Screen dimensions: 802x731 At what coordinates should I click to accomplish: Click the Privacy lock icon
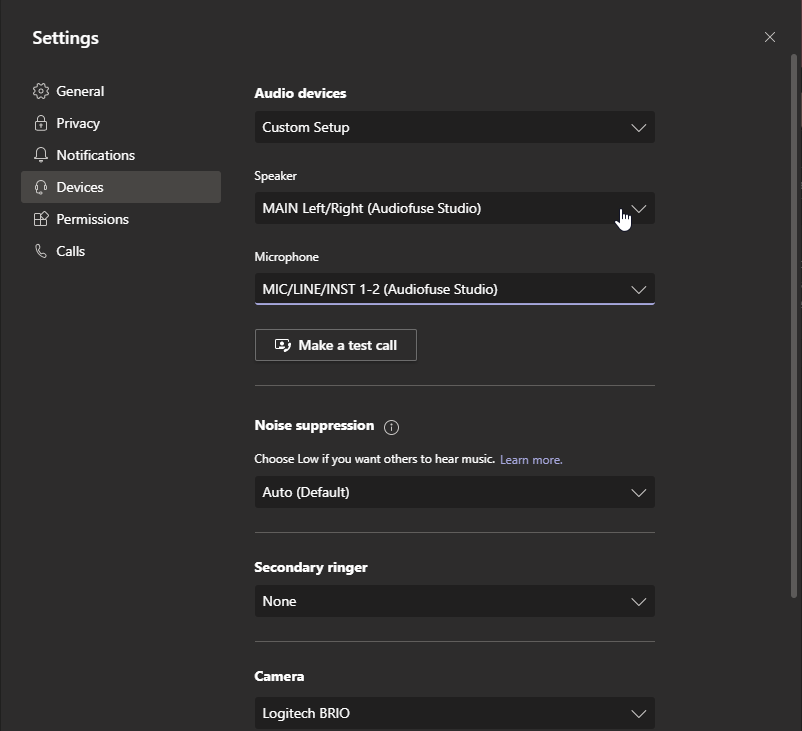41,123
